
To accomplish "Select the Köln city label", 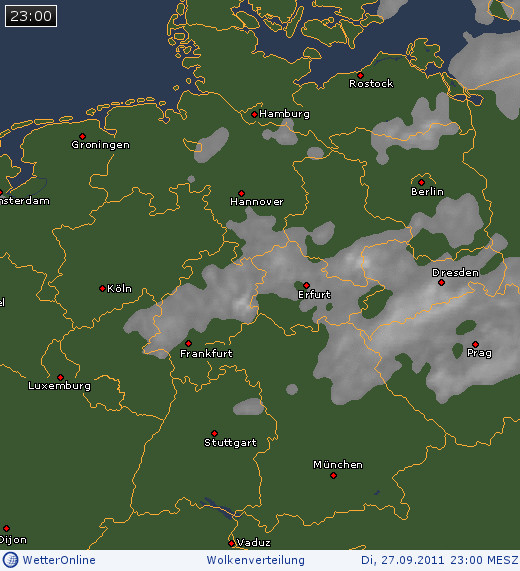I will click(119, 289).
